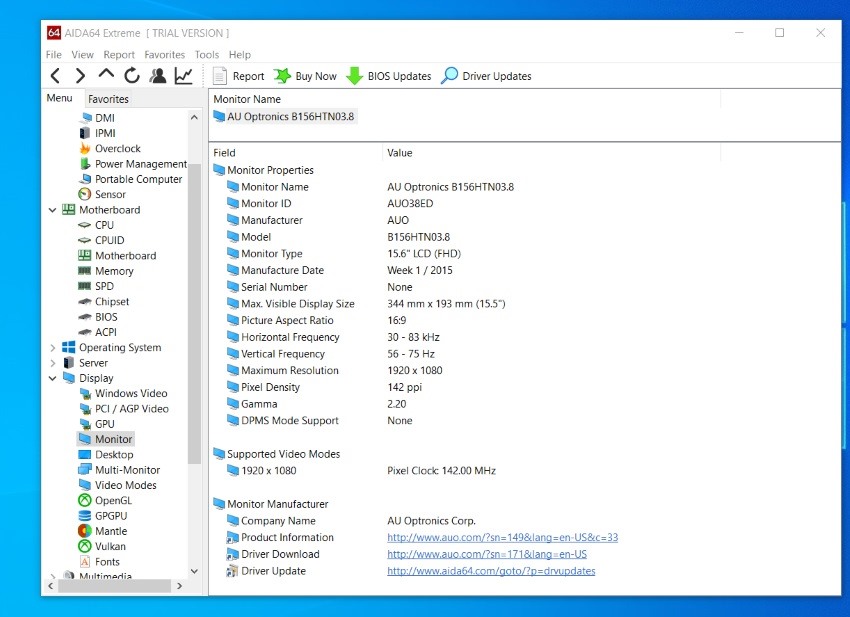This screenshot has height=617, width=850.
Task: Open the View menu
Action: coord(82,55)
